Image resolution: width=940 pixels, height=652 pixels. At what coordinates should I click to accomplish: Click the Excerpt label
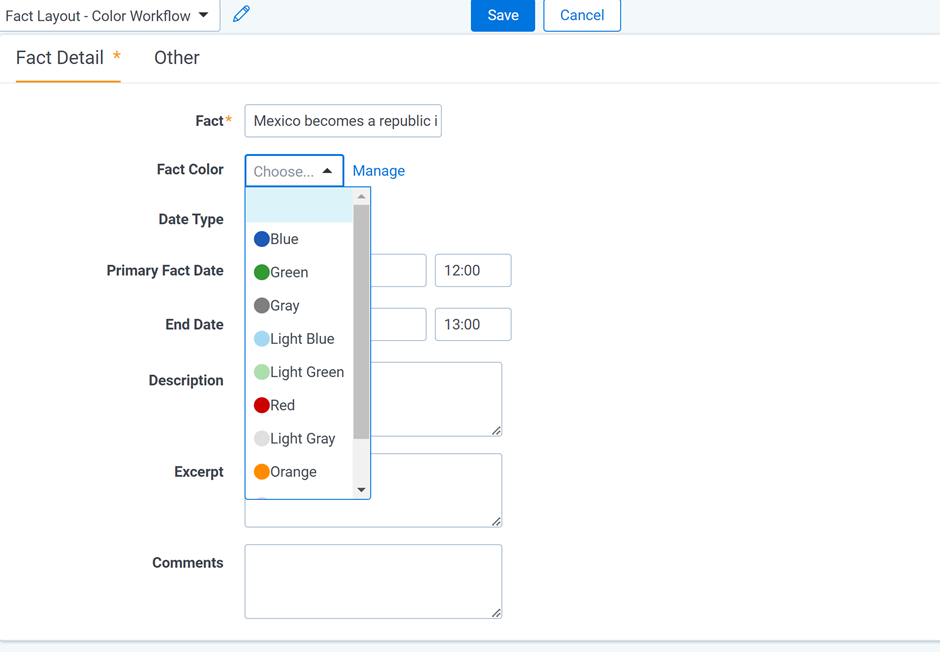tap(198, 472)
